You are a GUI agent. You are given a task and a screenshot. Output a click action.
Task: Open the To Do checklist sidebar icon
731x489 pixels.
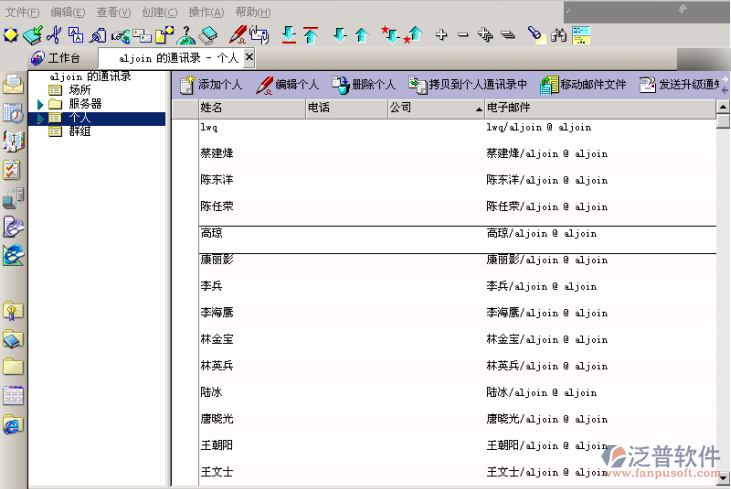(13, 170)
